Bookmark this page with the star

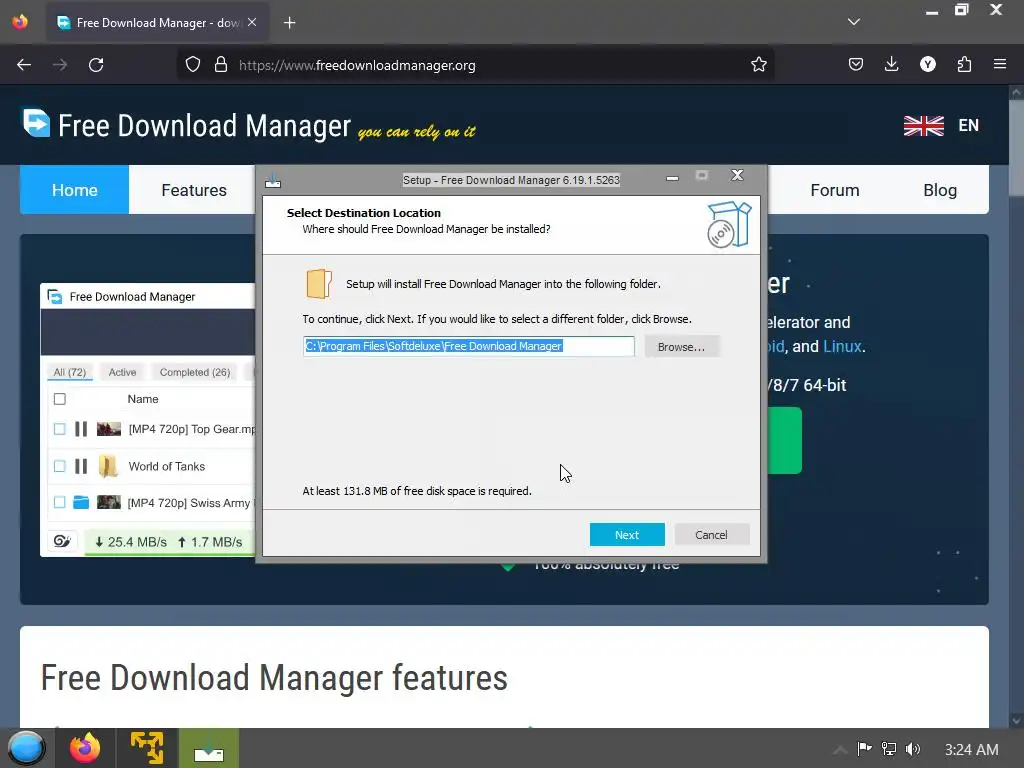pyautogui.click(x=758, y=65)
